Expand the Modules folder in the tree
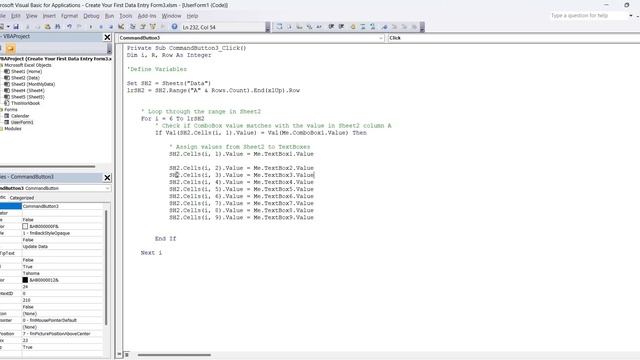640x360 pixels. (x=1, y=129)
